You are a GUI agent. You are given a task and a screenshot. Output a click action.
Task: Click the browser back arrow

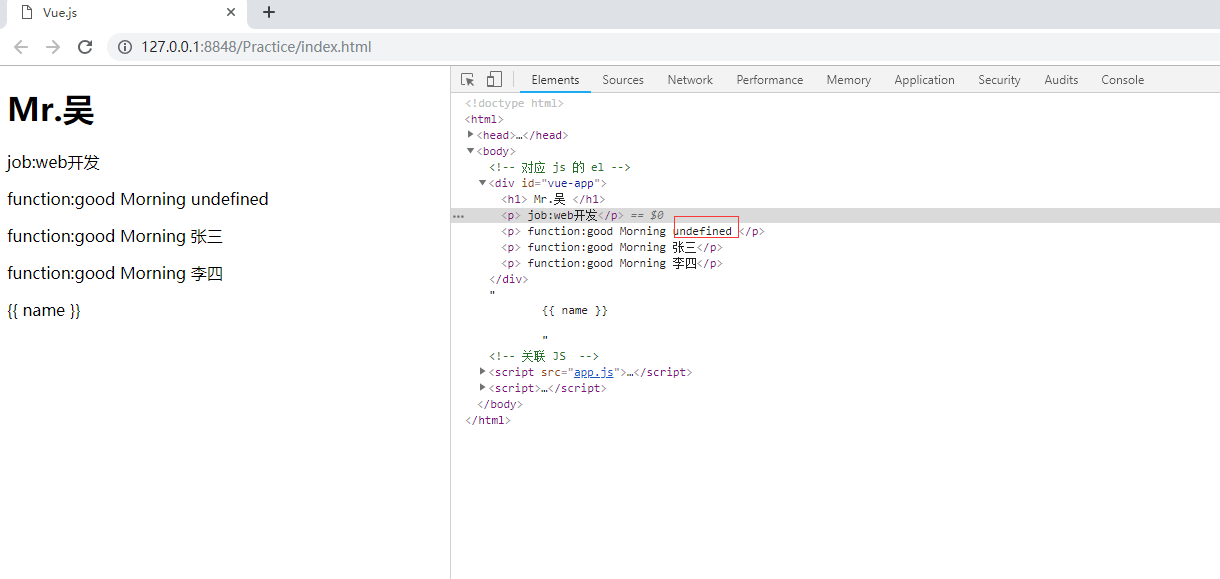pos(21,47)
